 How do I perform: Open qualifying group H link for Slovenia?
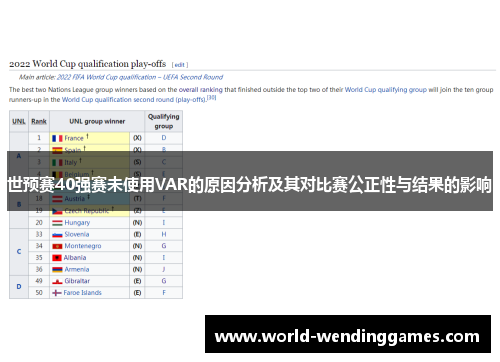pyautogui.click(x=164, y=234)
